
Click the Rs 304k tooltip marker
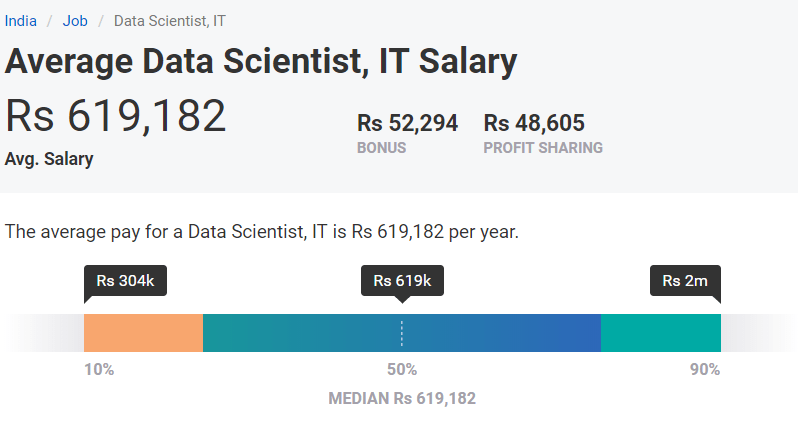point(125,281)
